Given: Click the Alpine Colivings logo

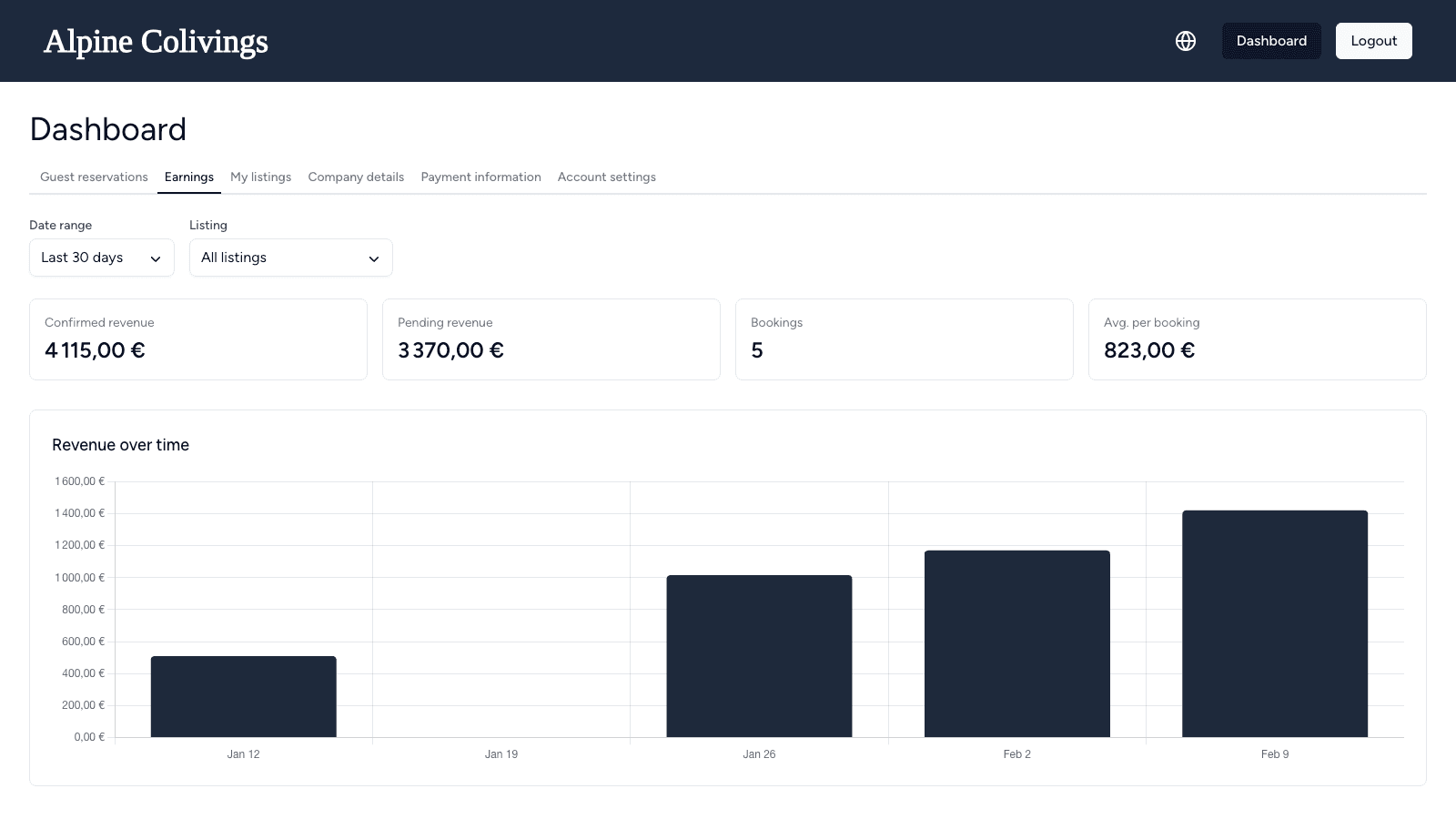Looking at the screenshot, I should [x=156, y=41].
